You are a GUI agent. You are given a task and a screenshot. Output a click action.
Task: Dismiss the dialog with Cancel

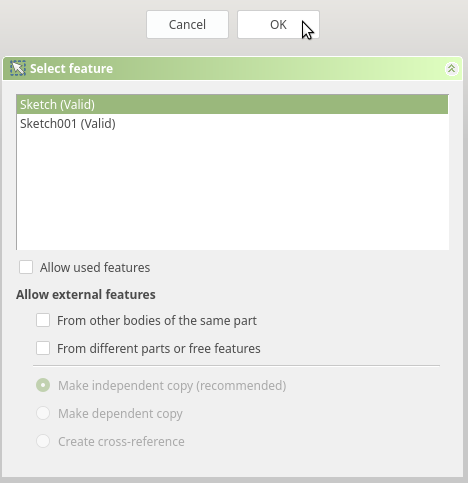point(187,25)
